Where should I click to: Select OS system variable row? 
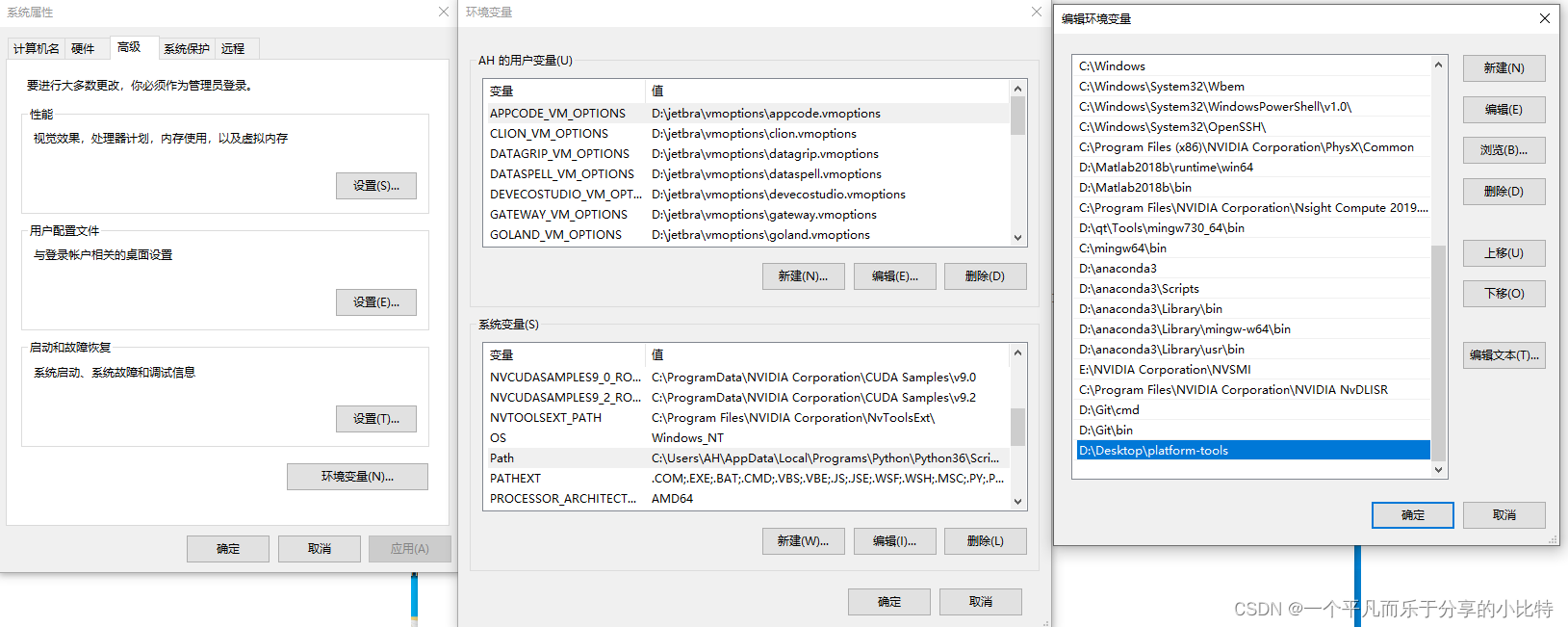pos(747,437)
